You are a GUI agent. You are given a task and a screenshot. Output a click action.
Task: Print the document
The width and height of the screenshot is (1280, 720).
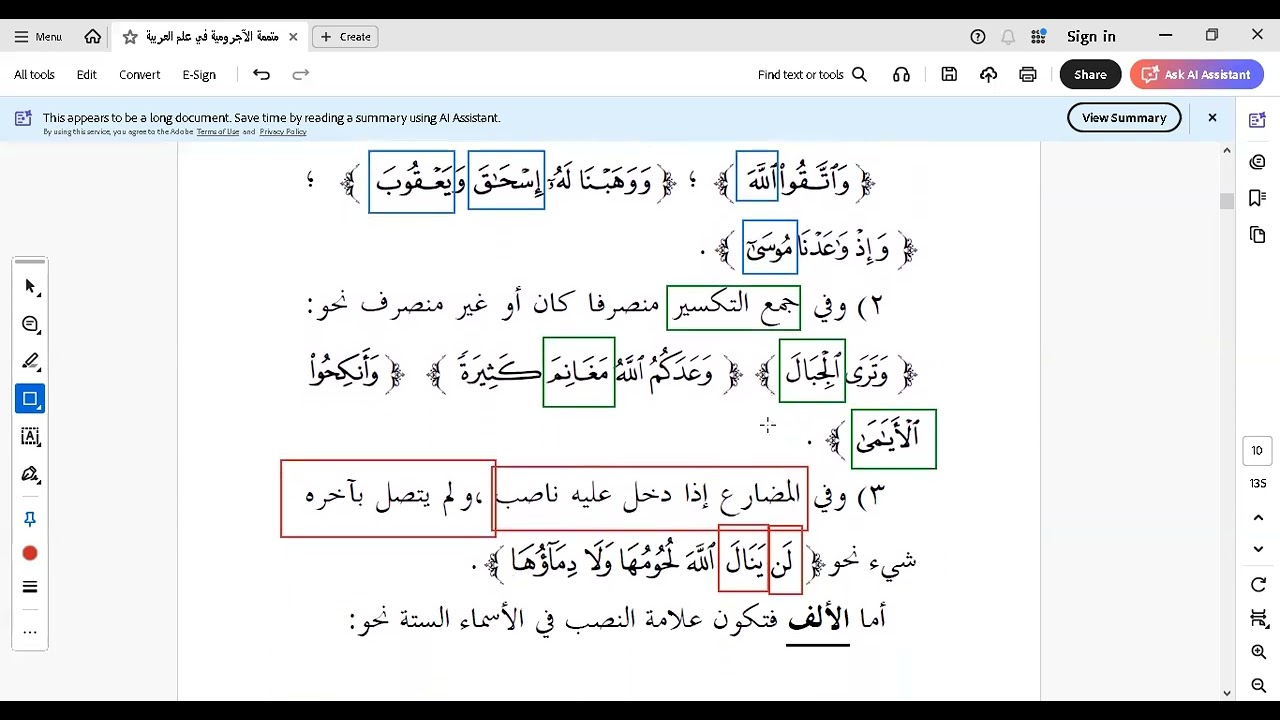tap(1027, 74)
